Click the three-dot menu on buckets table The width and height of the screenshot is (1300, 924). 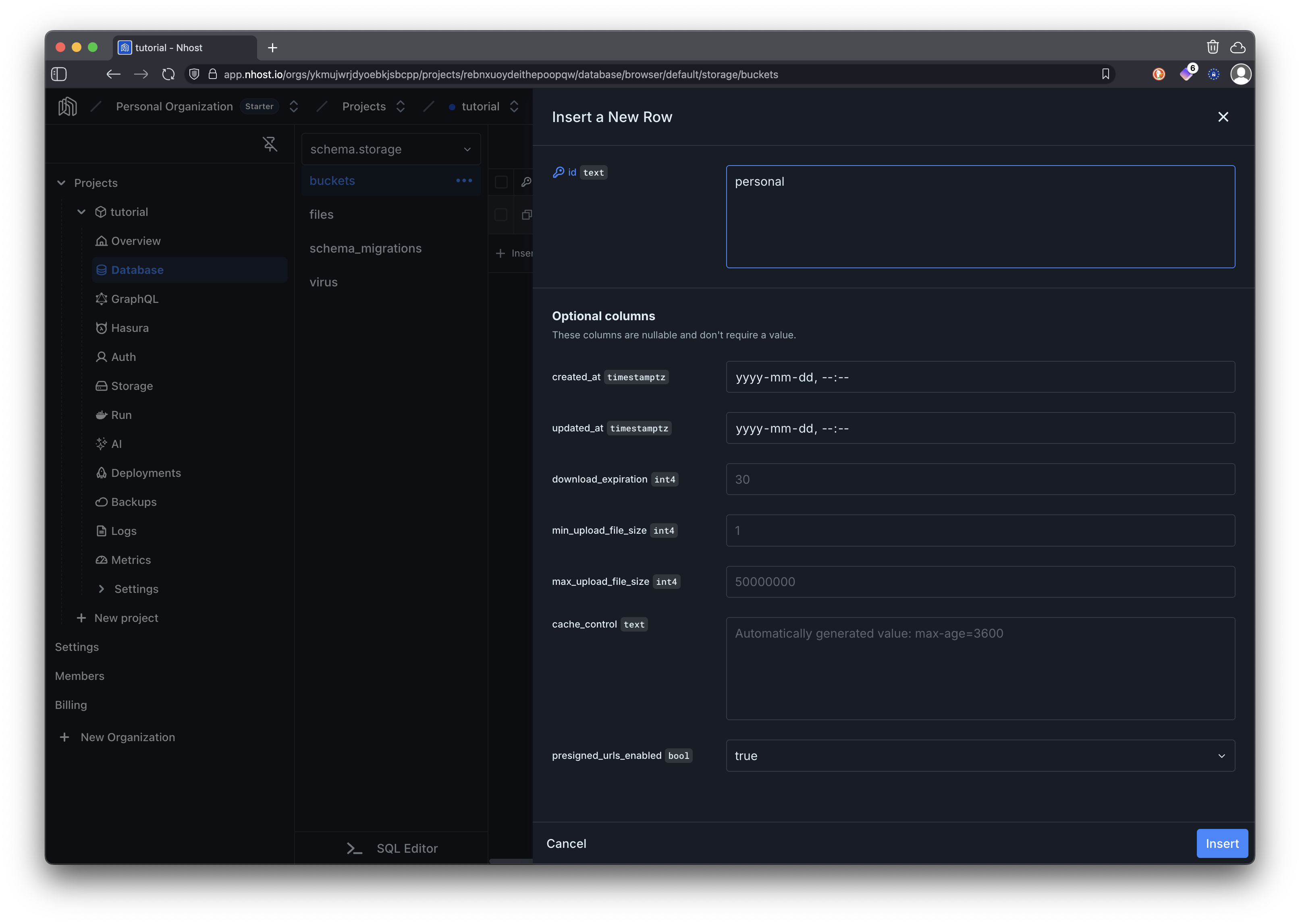(464, 180)
